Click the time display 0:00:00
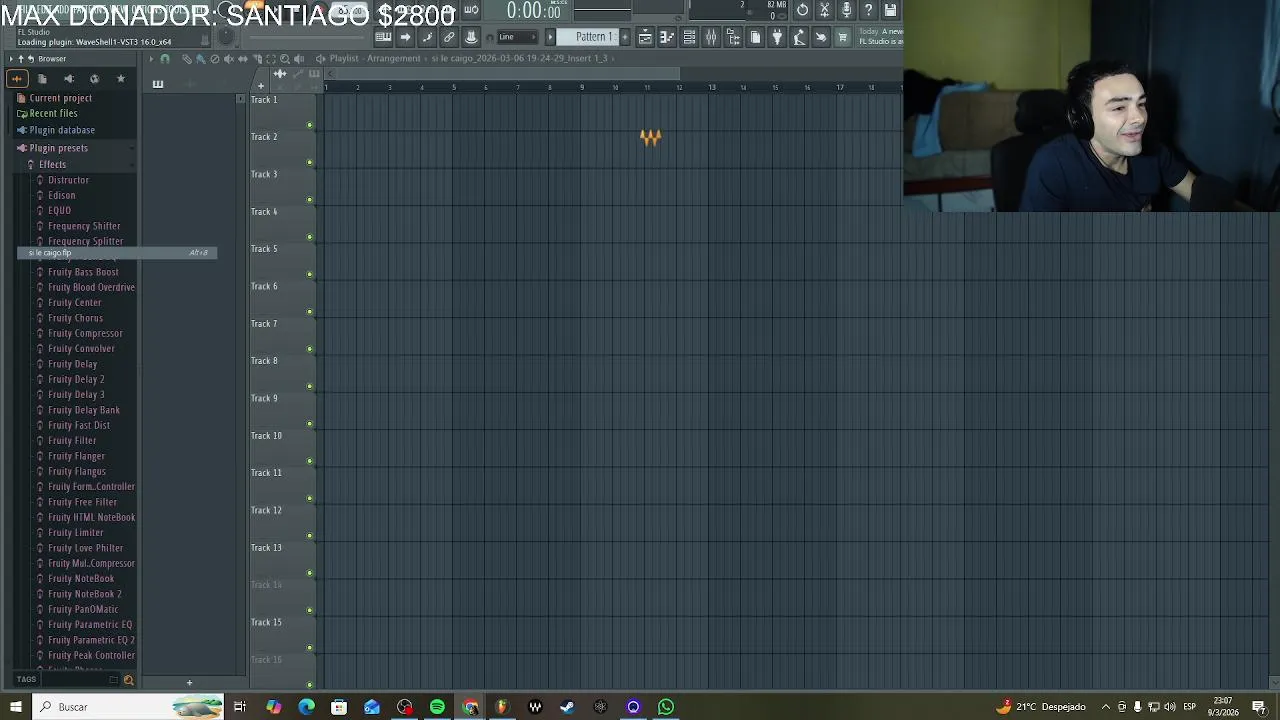Screen dimensions: 1280x720 pos(533,11)
